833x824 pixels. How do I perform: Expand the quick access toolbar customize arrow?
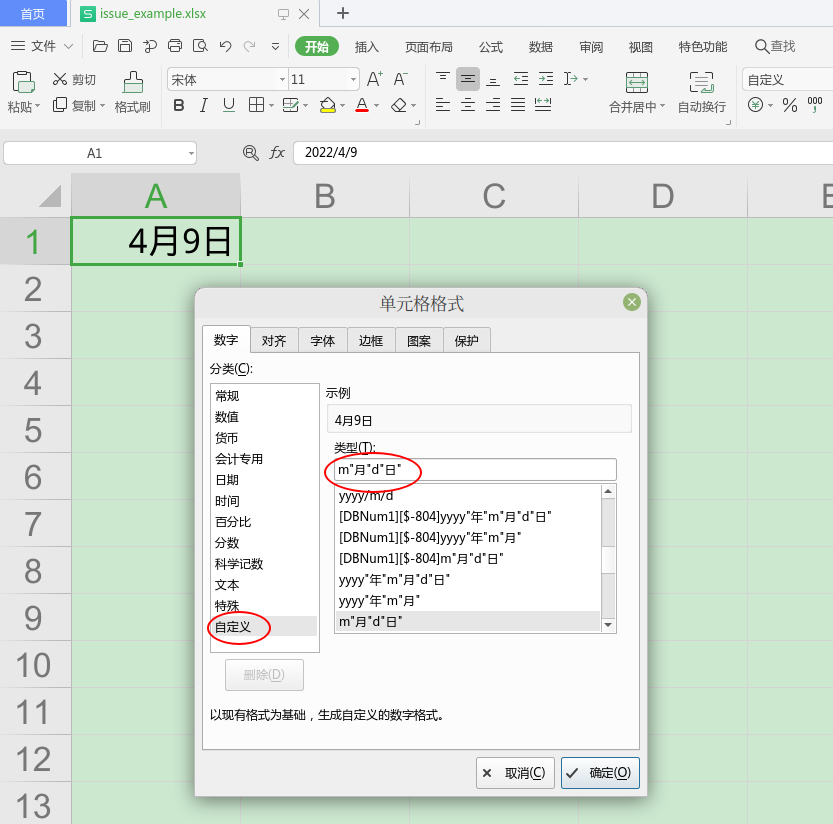click(275, 46)
